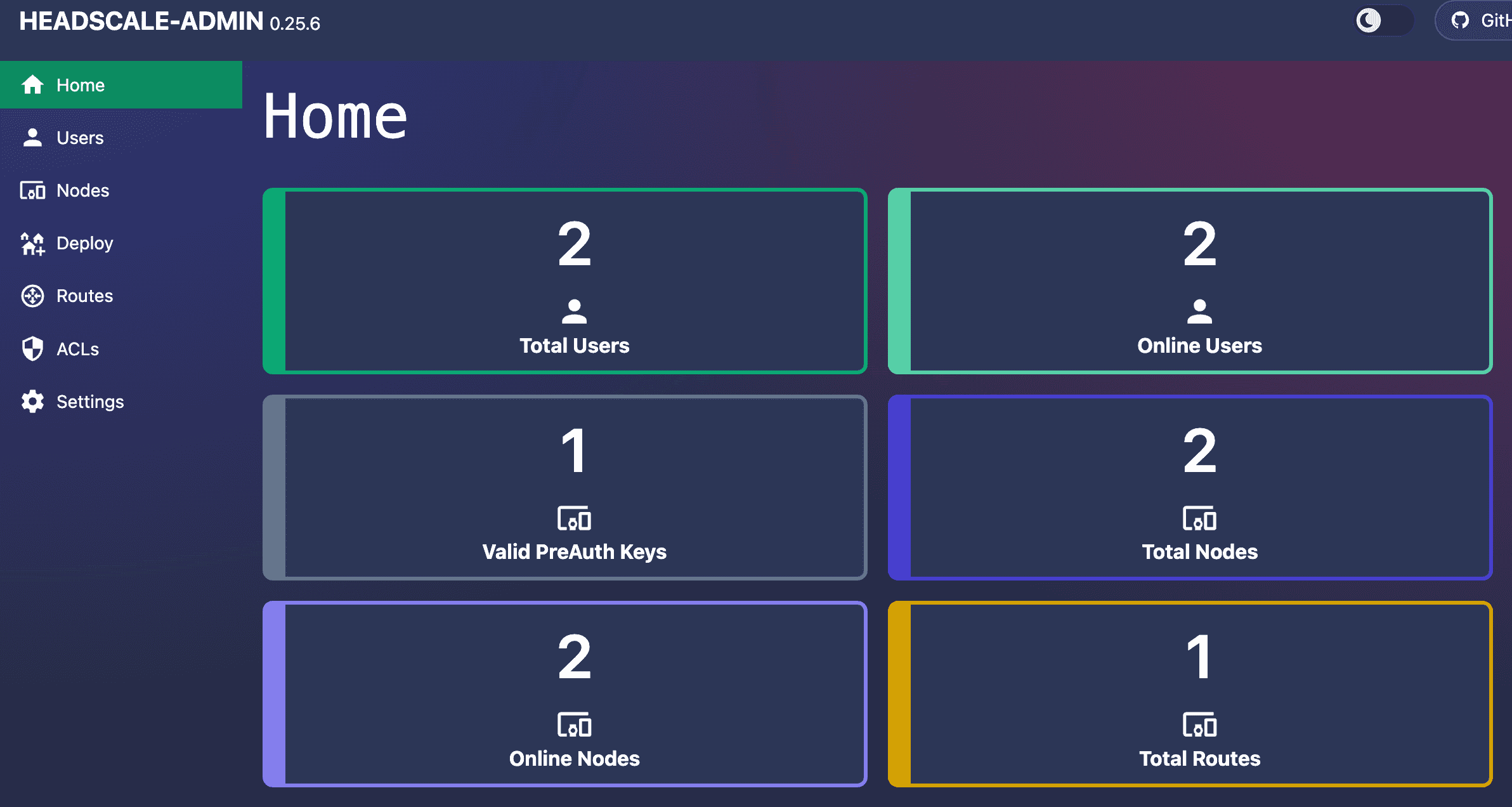Click the Deploy icon in sidebar

[32, 244]
